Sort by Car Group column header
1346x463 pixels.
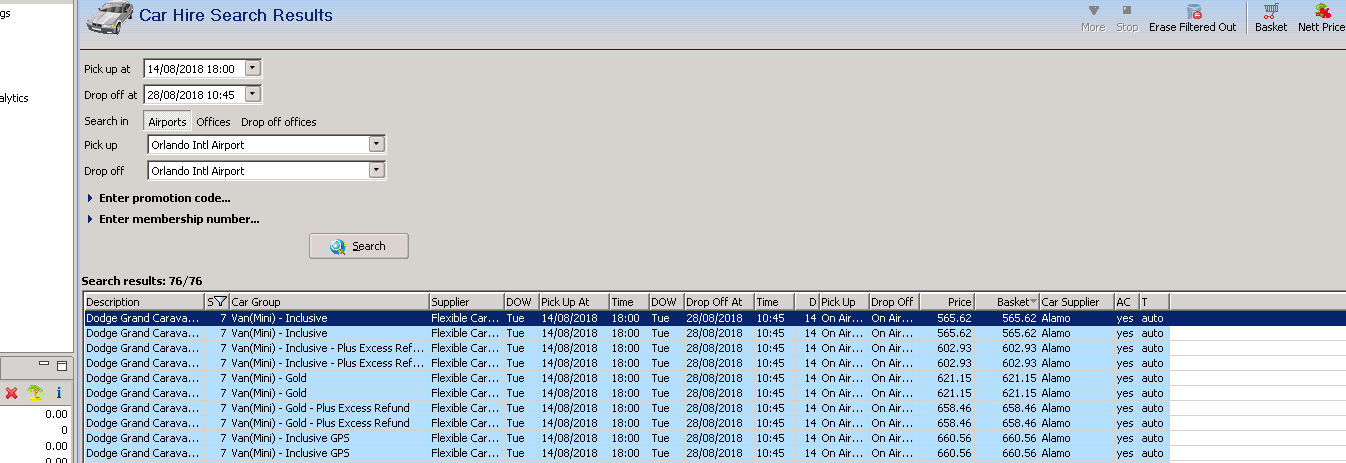[x=329, y=302]
